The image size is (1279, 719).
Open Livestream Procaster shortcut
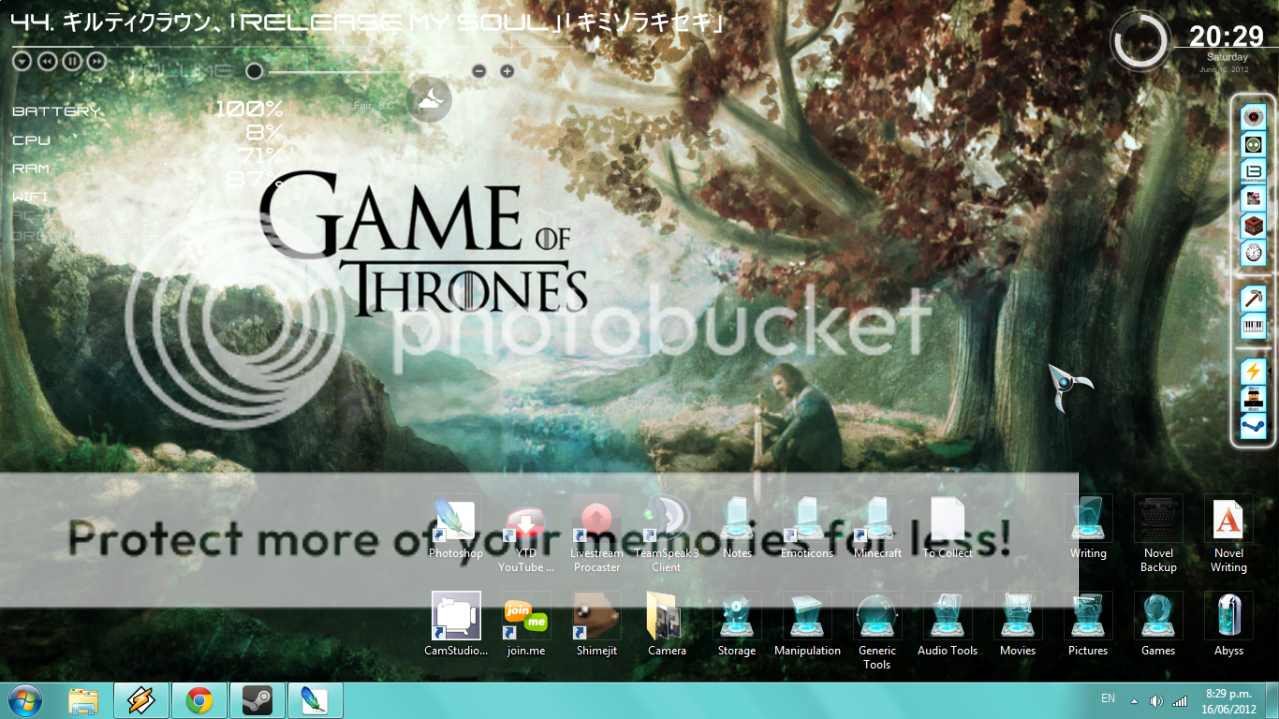click(x=596, y=535)
